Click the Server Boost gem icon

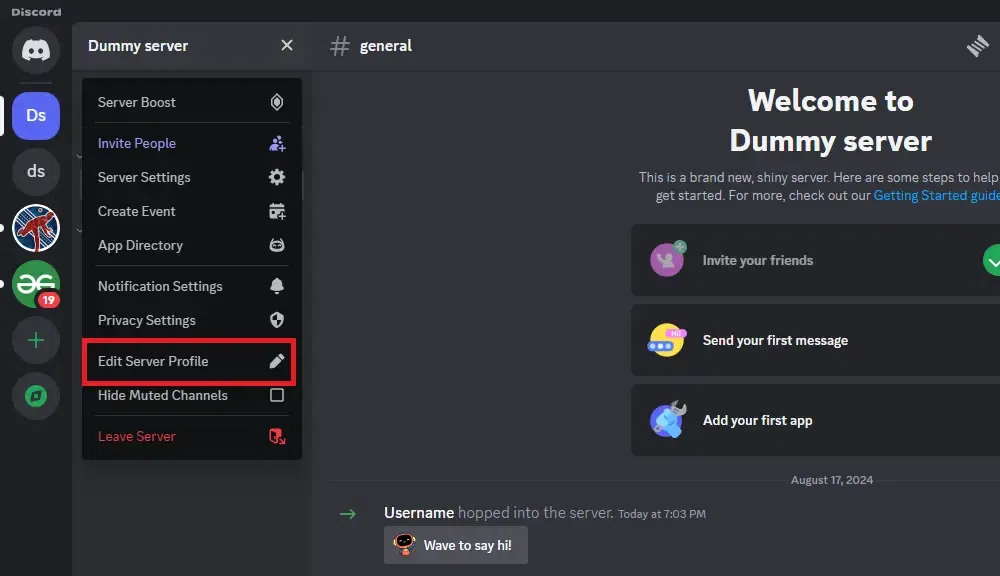click(x=277, y=102)
